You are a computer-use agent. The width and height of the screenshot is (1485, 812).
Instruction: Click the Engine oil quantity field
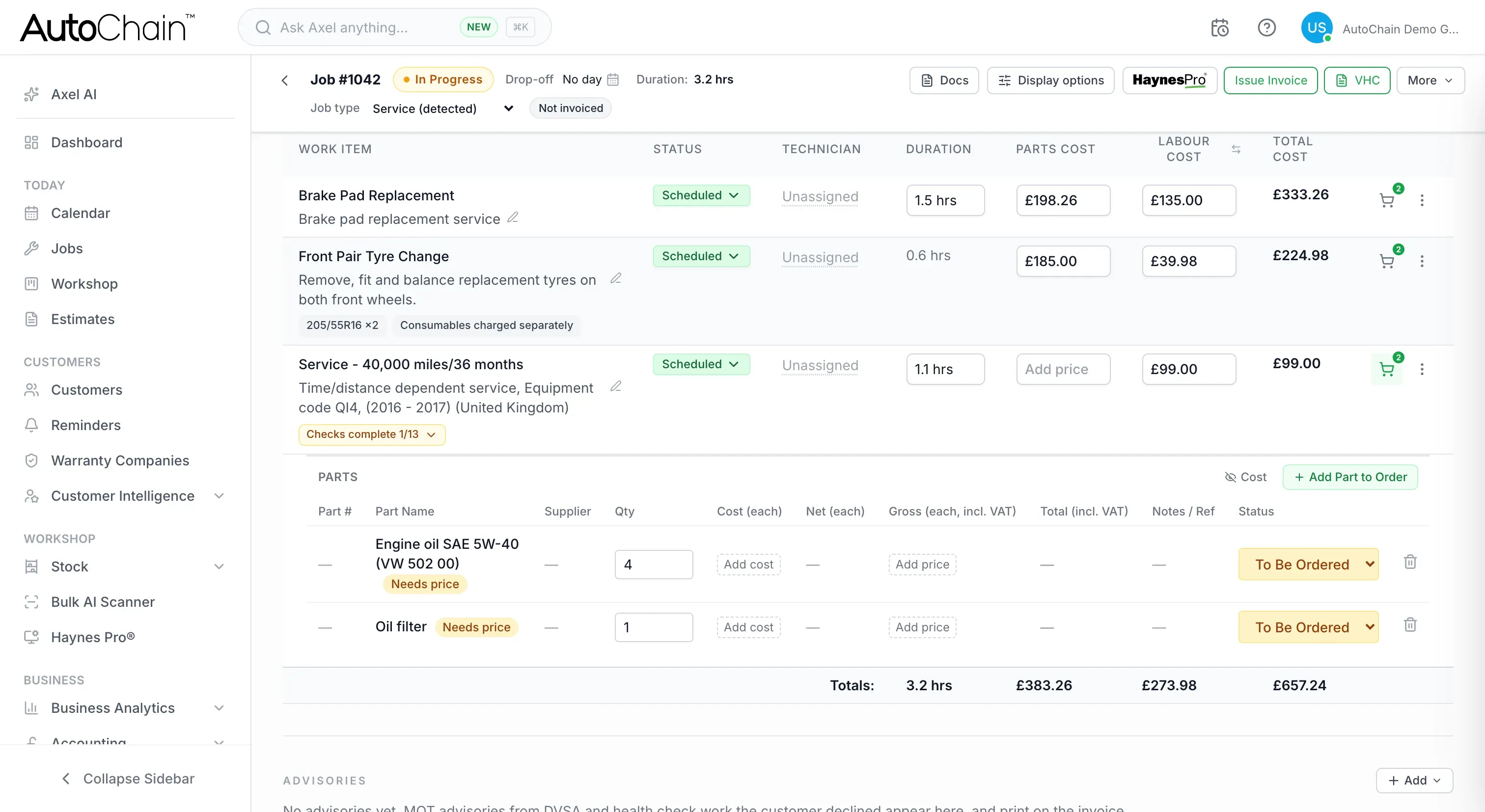tap(654, 564)
